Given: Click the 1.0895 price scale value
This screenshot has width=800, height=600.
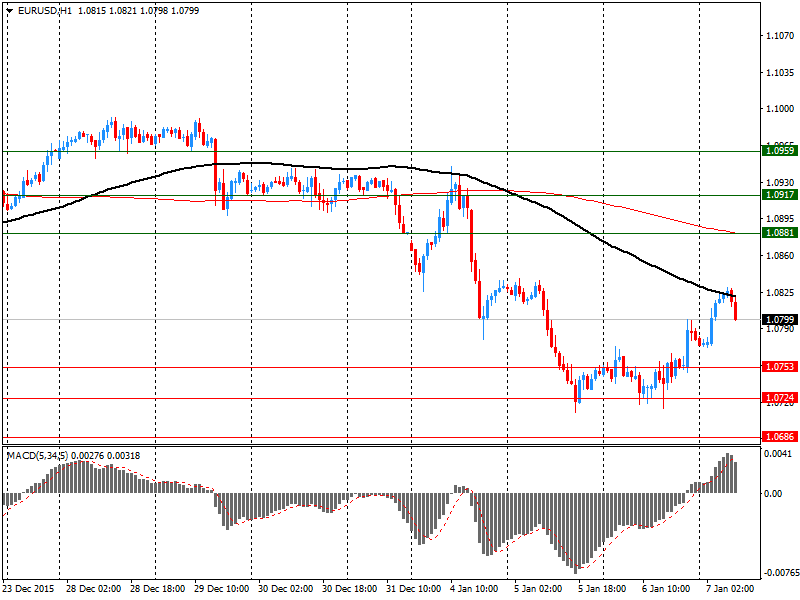Looking at the screenshot, I should 780,219.
